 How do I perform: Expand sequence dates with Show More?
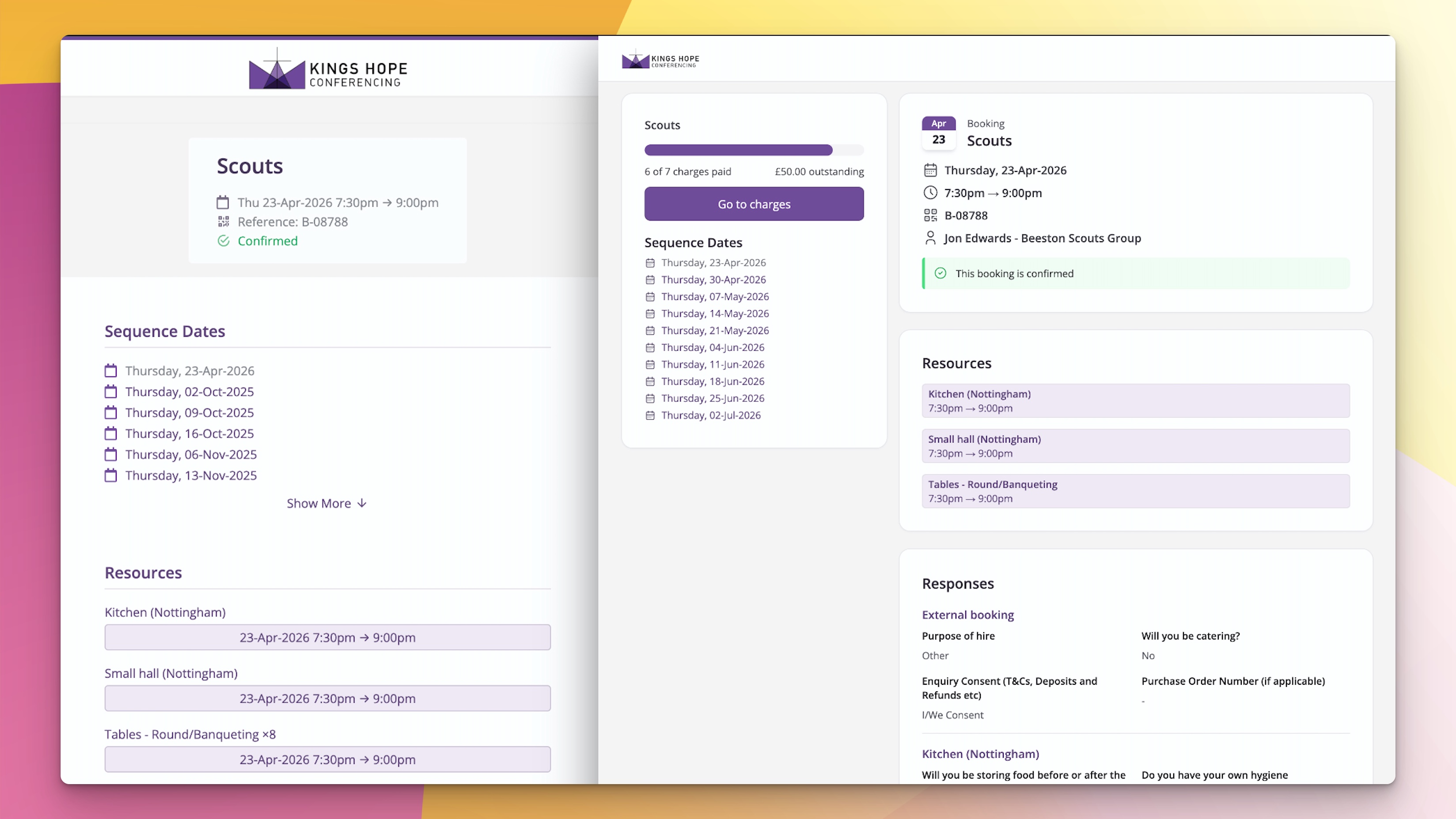[x=327, y=503]
